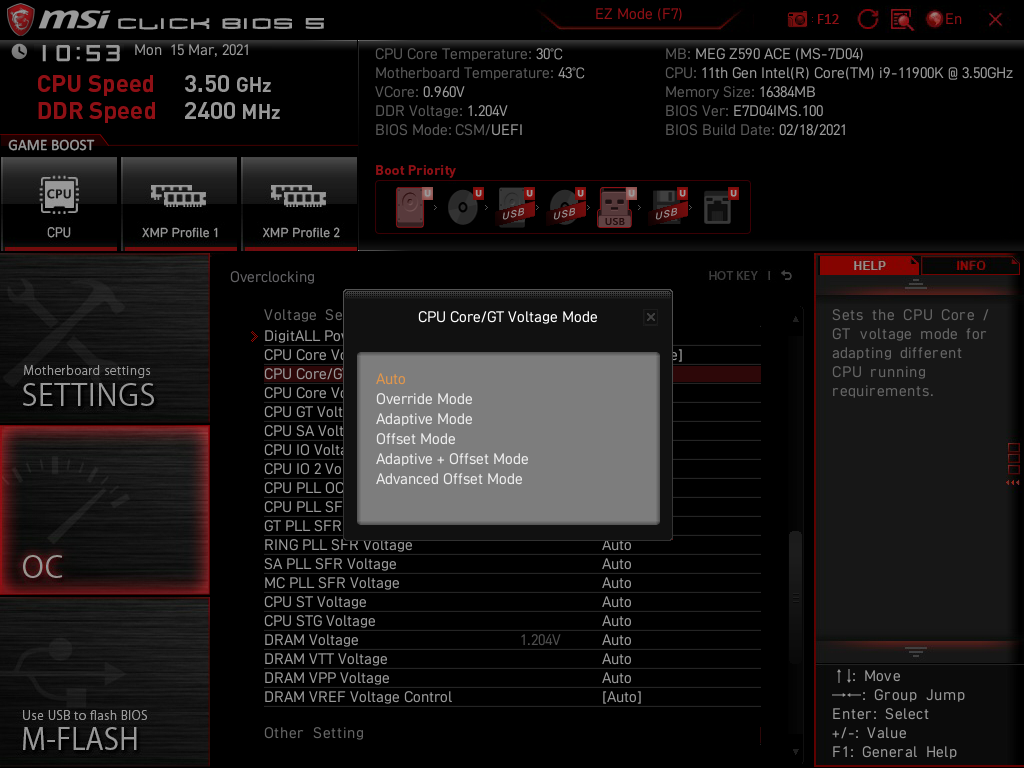Choose Offset Mode option
The height and width of the screenshot is (768, 1024).
(415, 439)
